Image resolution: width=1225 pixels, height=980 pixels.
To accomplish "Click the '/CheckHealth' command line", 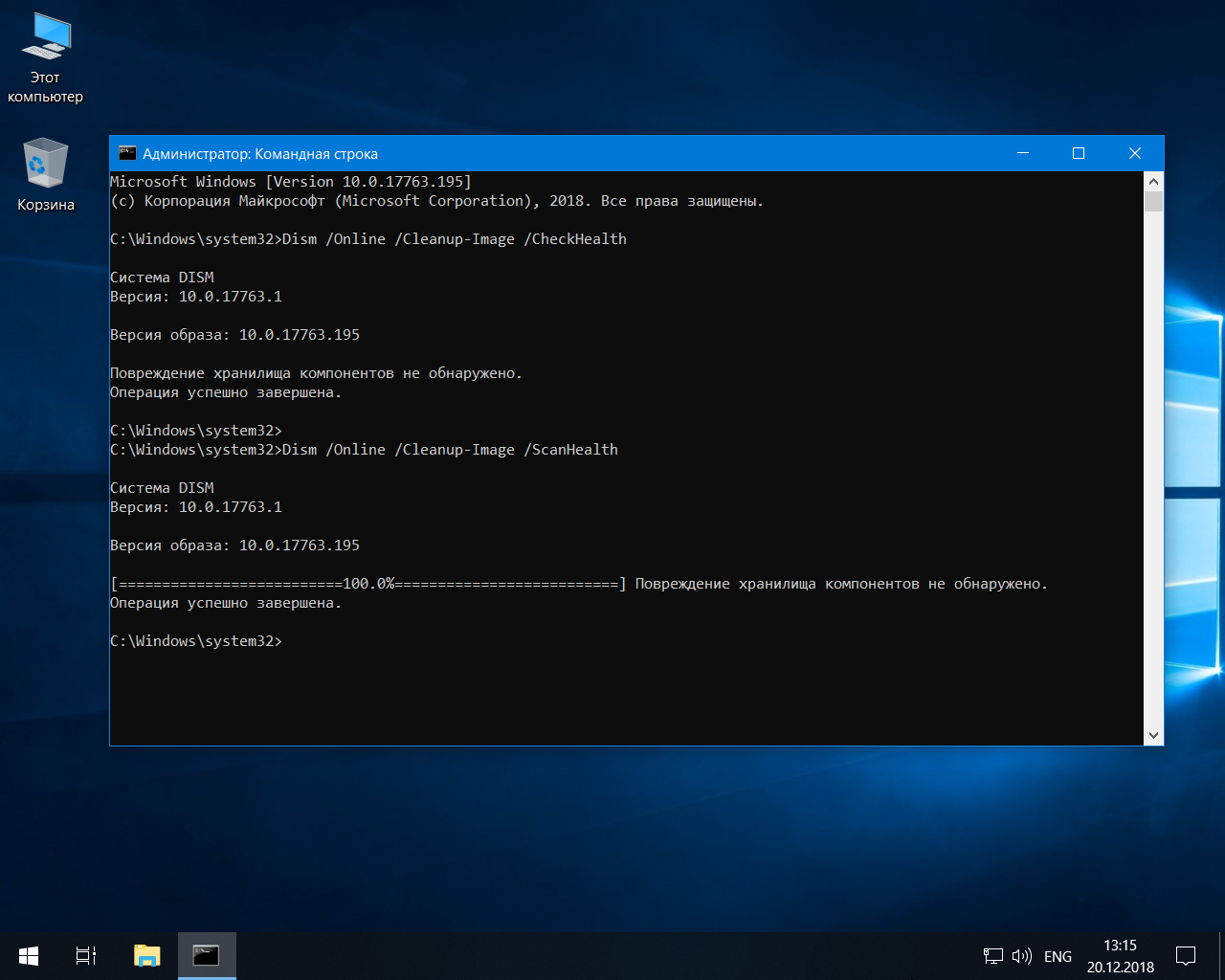I will point(368,239).
